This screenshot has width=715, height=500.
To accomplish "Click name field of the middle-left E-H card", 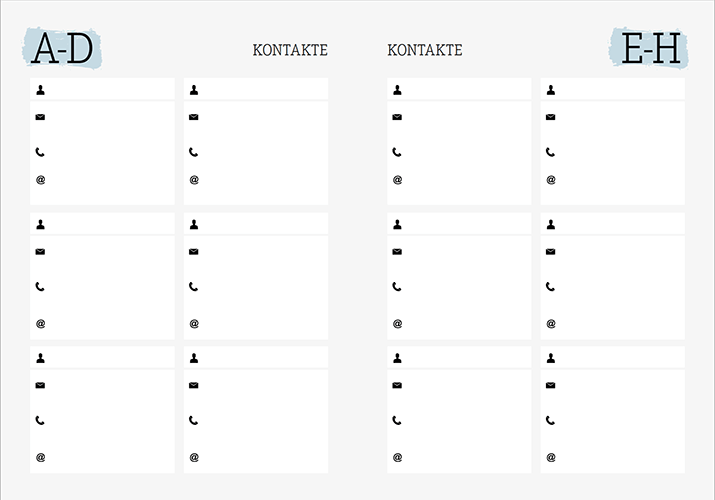I will 459,223.
